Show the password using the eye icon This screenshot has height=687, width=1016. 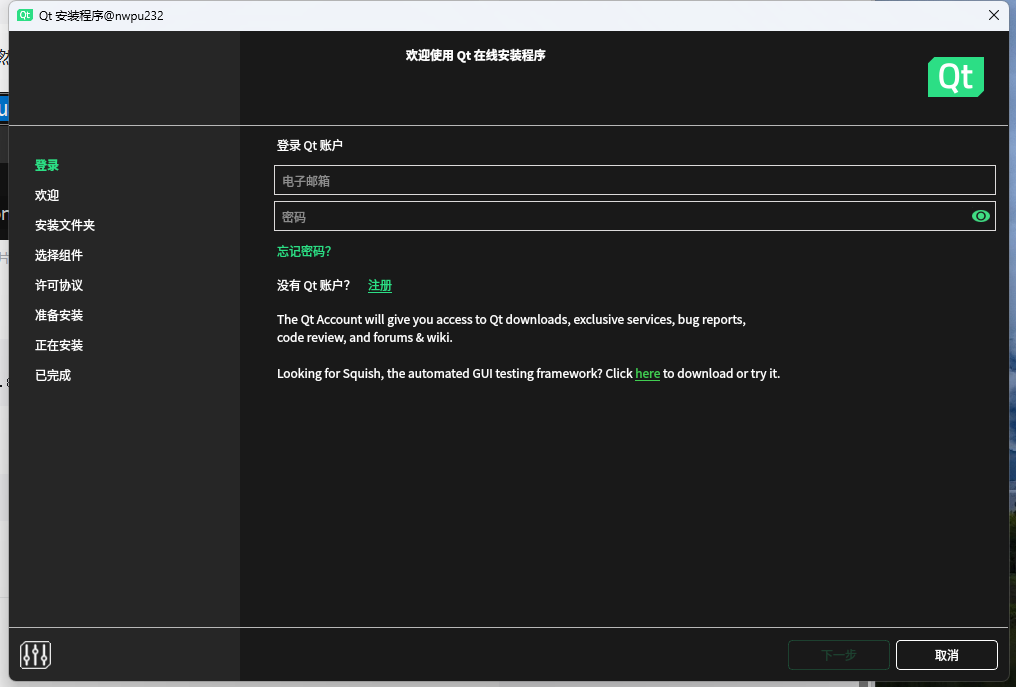point(981,216)
